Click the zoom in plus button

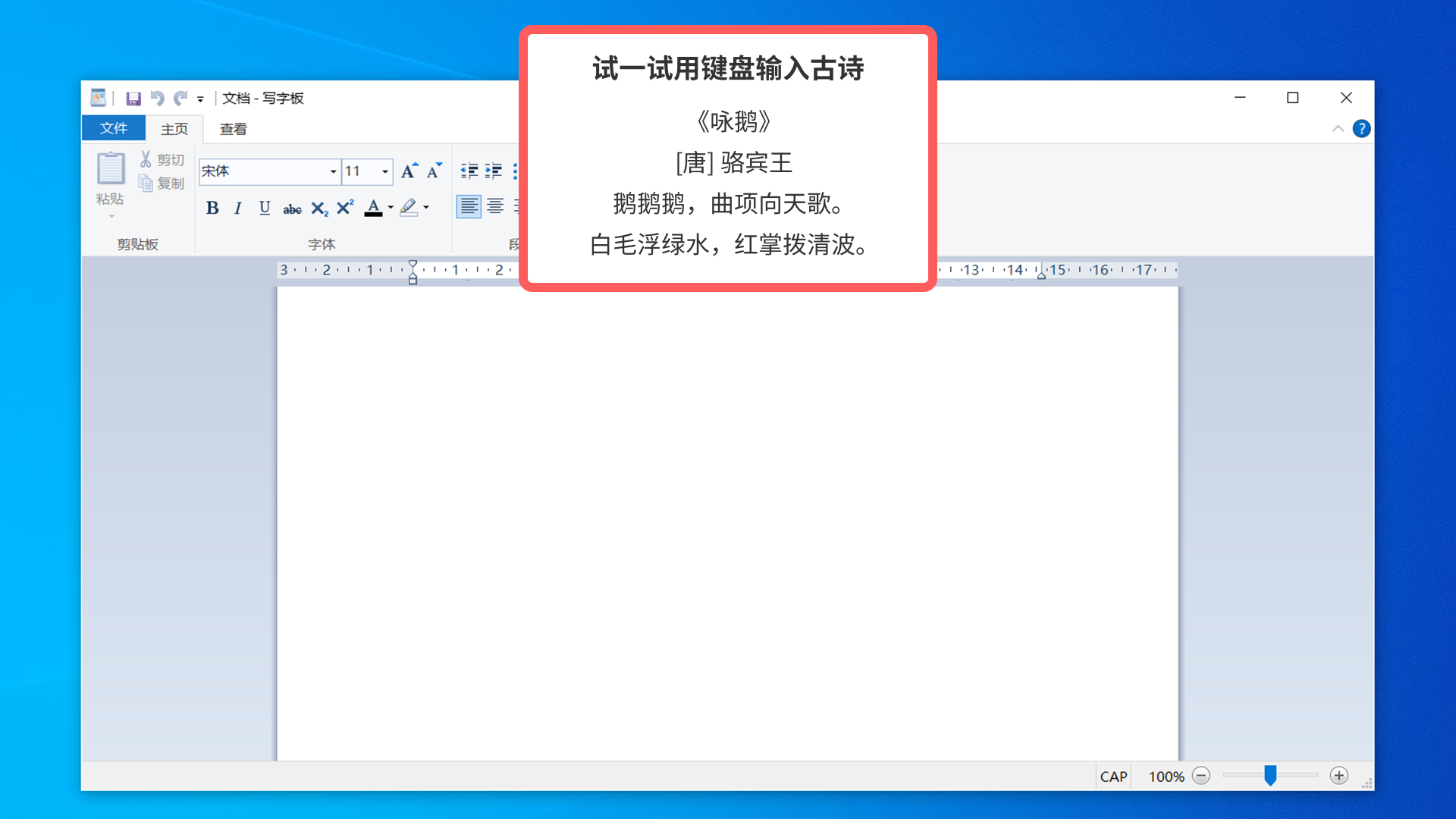tap(1339, 776)
